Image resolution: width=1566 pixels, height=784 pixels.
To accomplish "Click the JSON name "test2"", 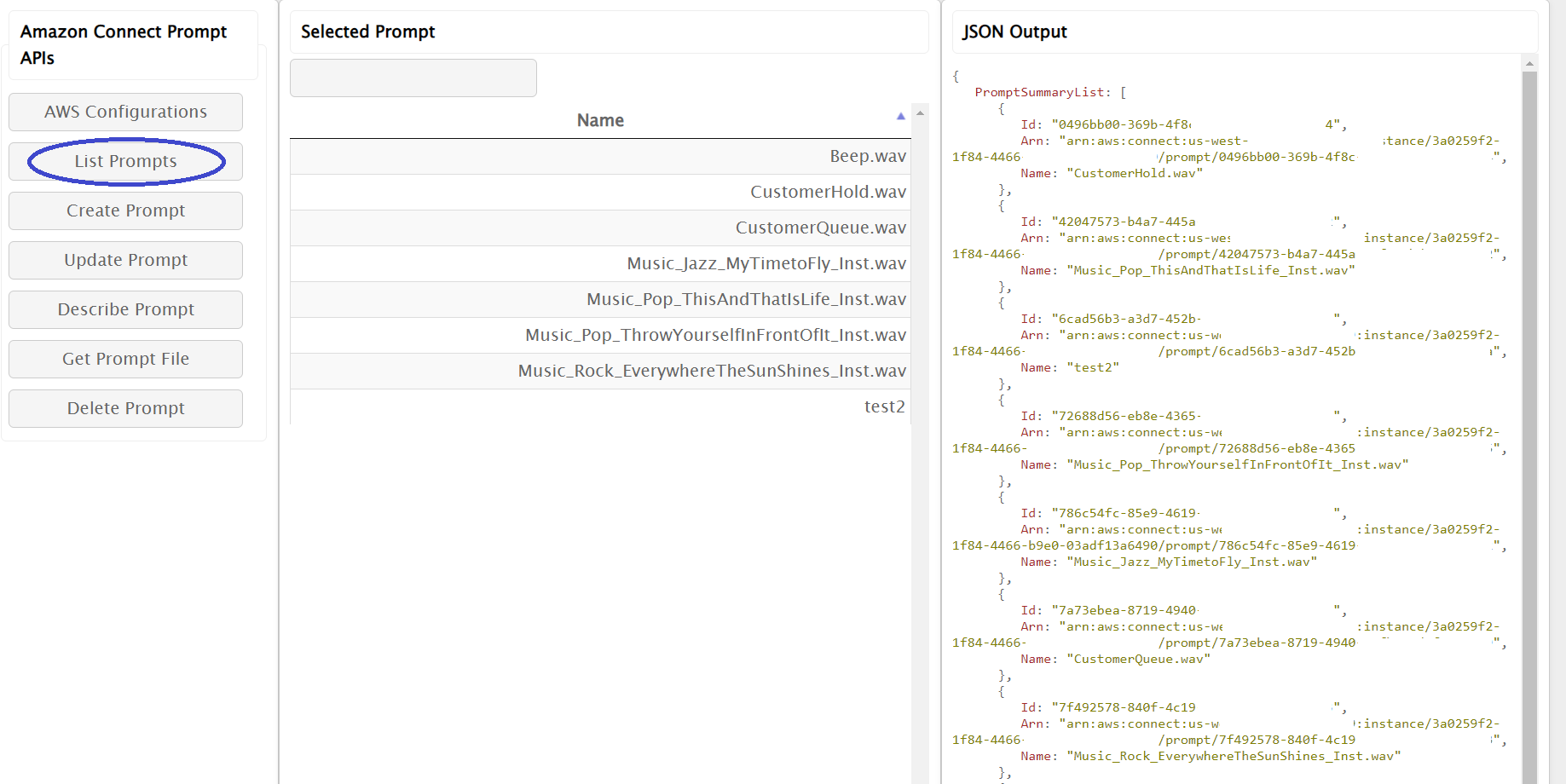I will coord(1093,367).
